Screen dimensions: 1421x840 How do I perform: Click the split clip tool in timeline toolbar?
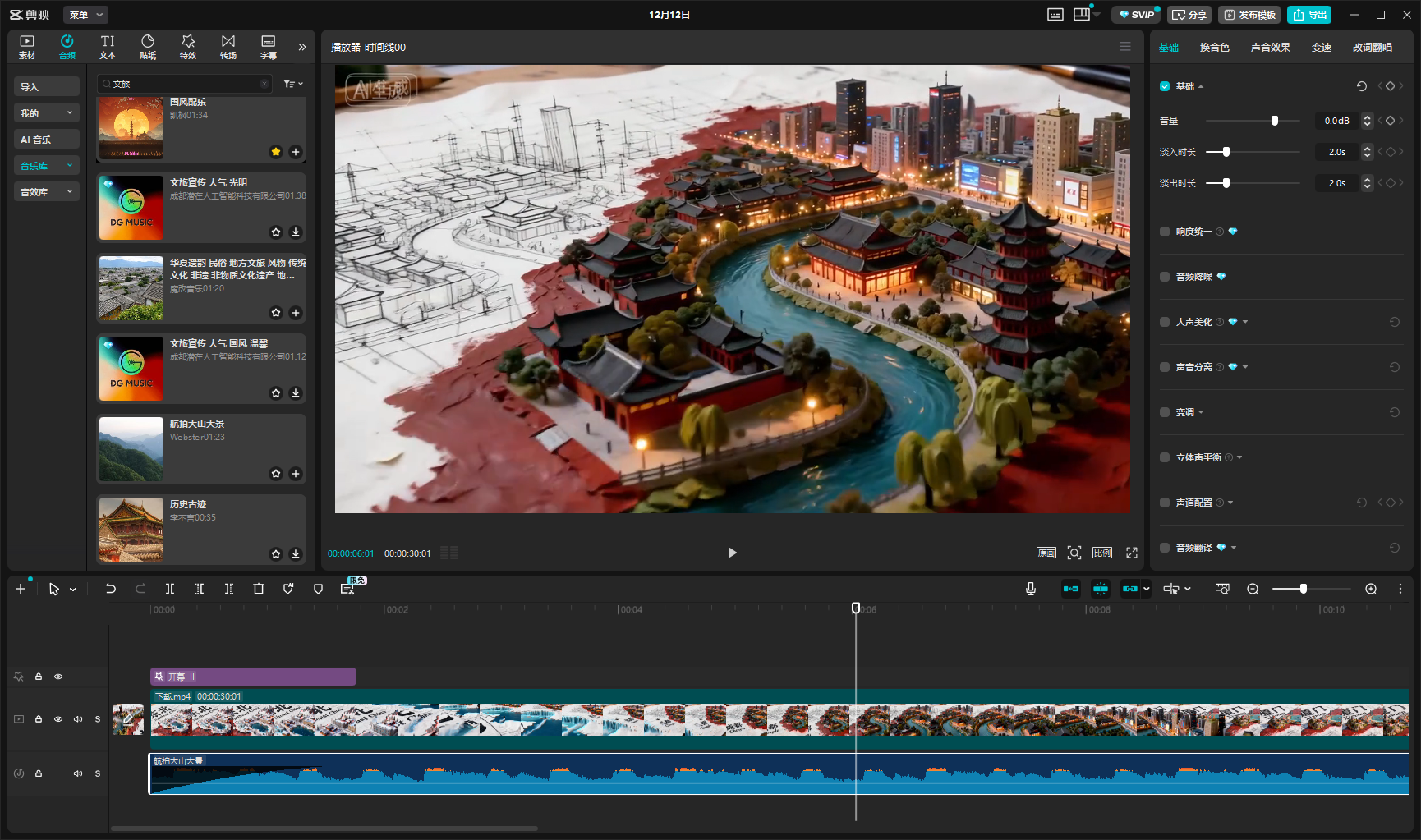tap(170, 589)
